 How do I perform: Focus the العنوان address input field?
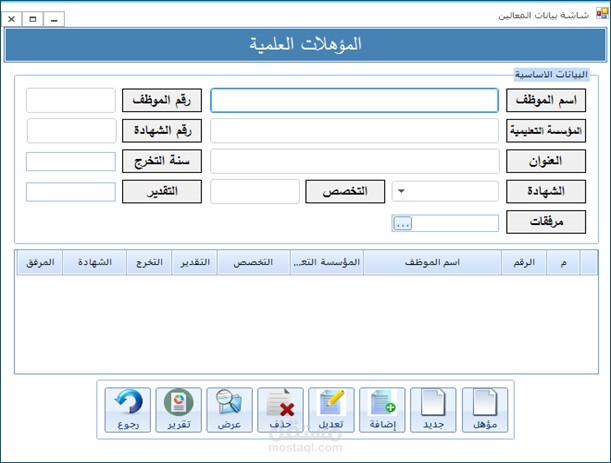click(355, 161)
